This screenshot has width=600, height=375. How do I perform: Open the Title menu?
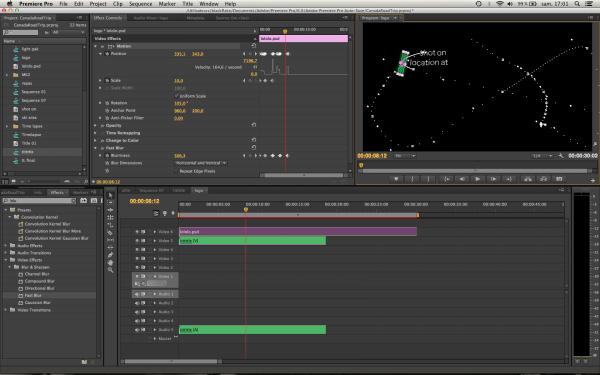click(x=188, y=4)
